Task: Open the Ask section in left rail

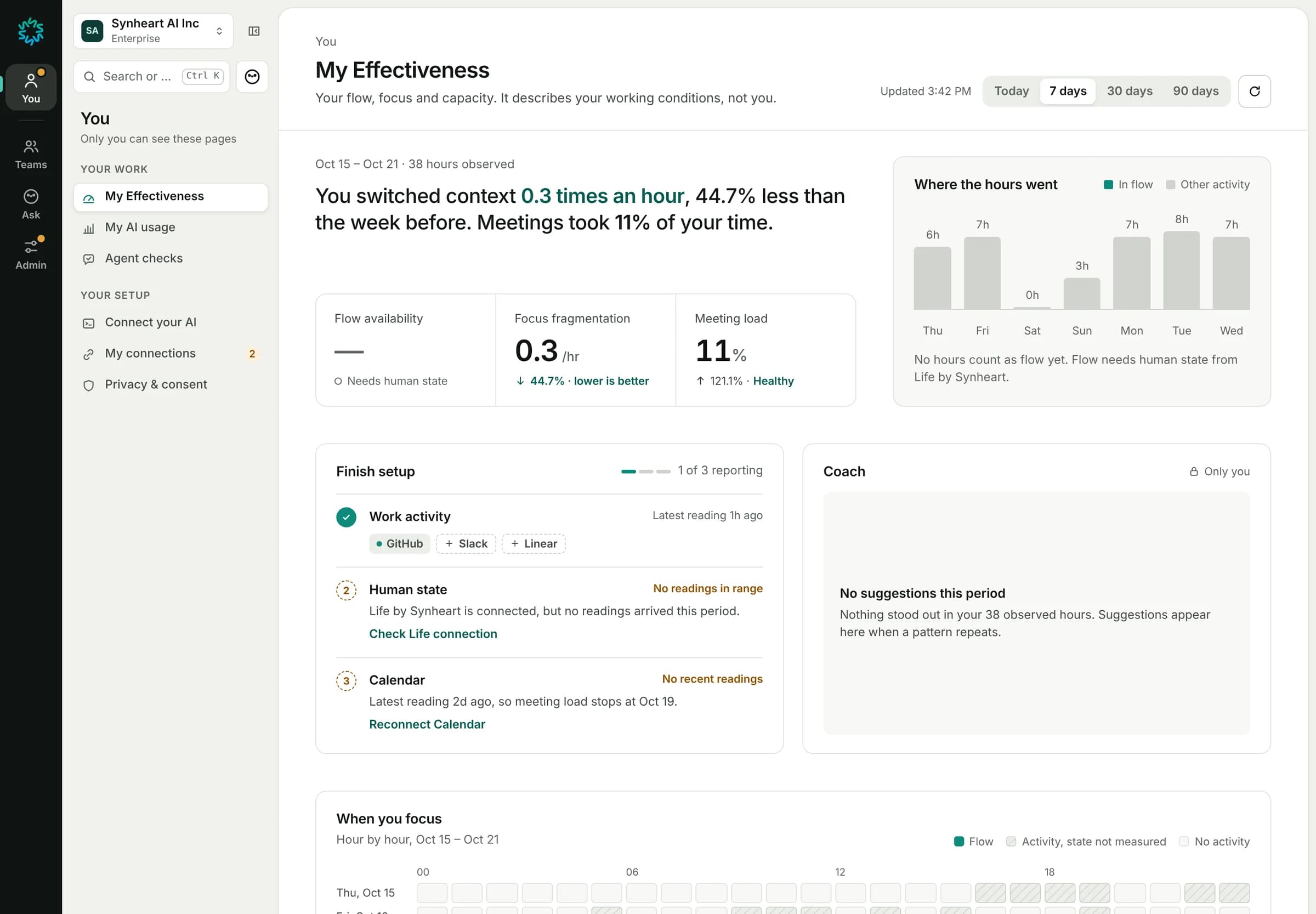Action: tap(31, 205)
